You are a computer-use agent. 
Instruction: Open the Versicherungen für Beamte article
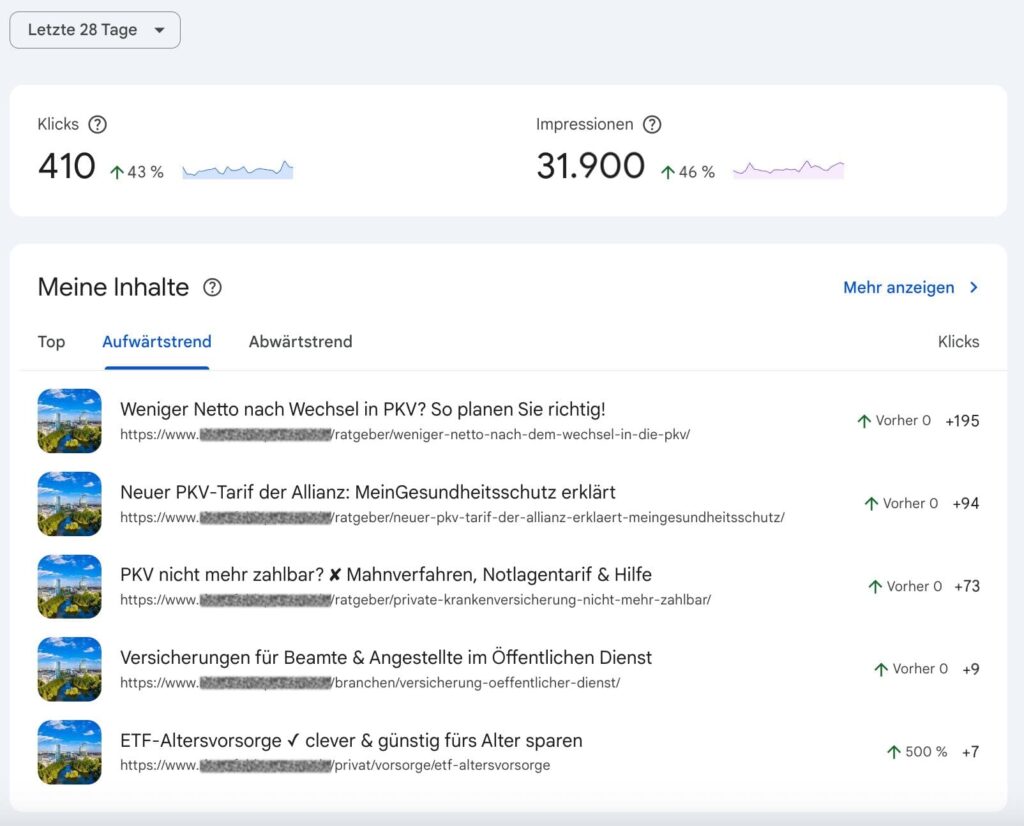pos(385,657)
